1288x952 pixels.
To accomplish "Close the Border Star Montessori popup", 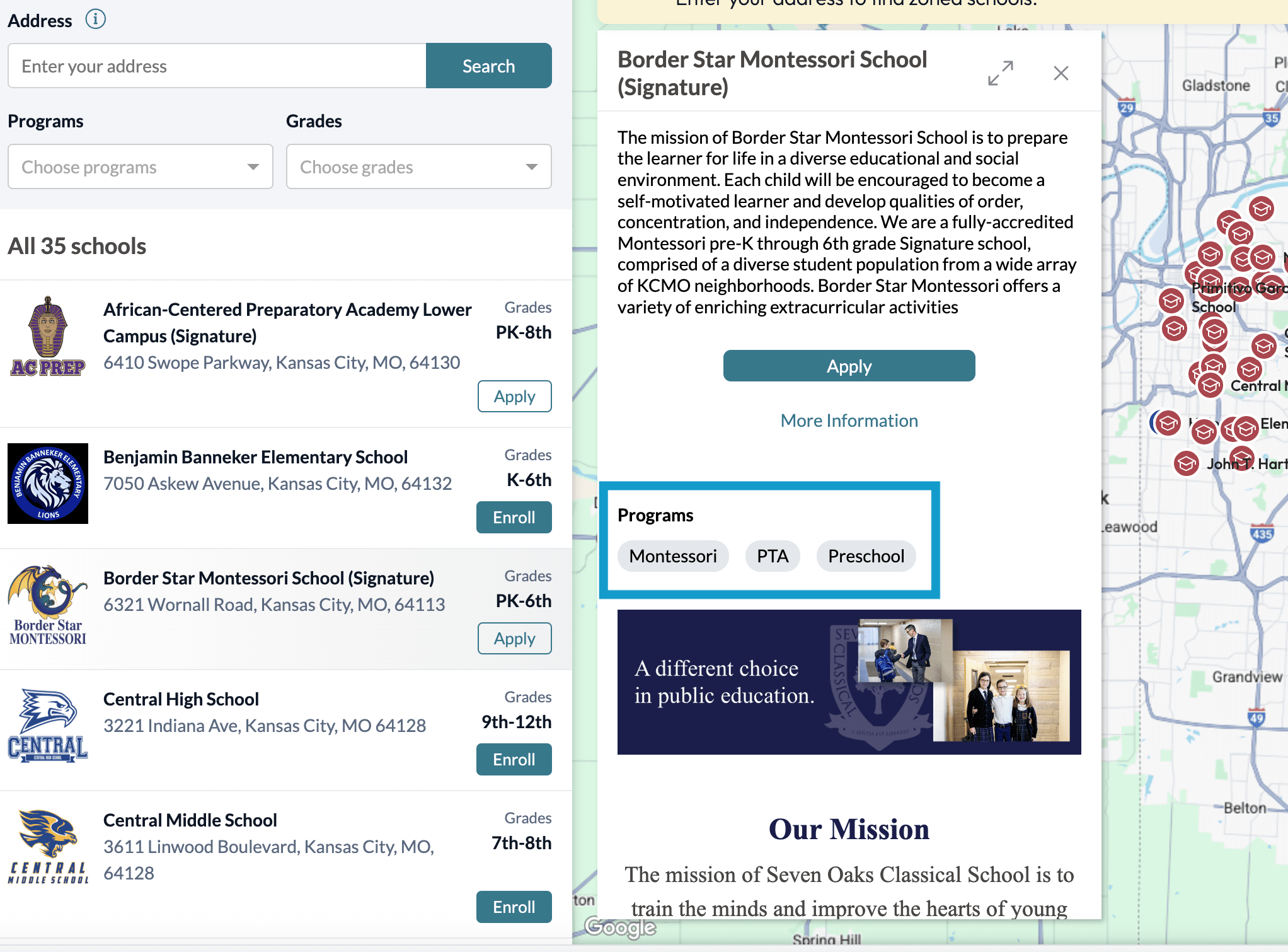I will 1061,73.
